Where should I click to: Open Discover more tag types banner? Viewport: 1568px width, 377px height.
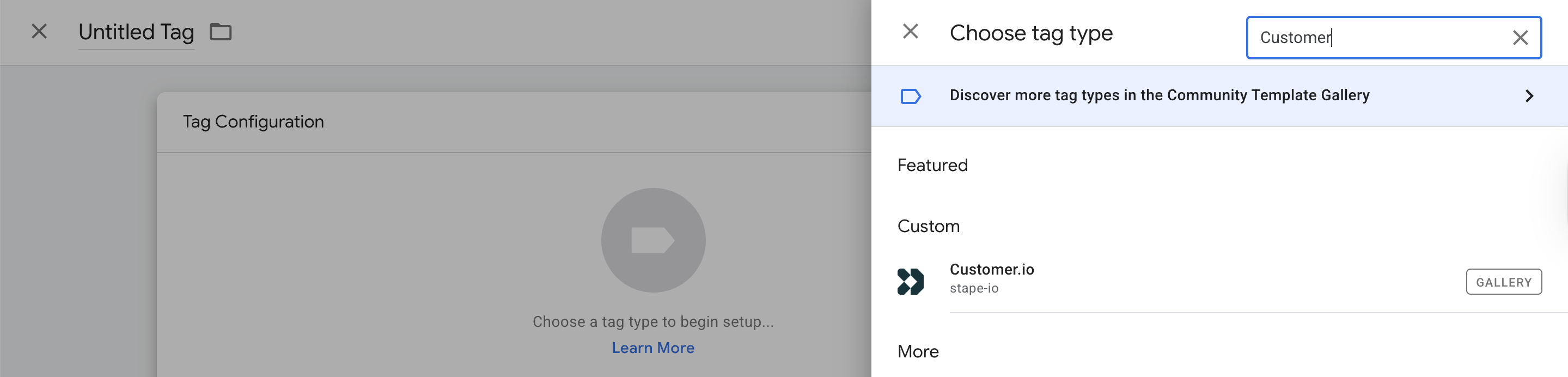pos(1219,96)
